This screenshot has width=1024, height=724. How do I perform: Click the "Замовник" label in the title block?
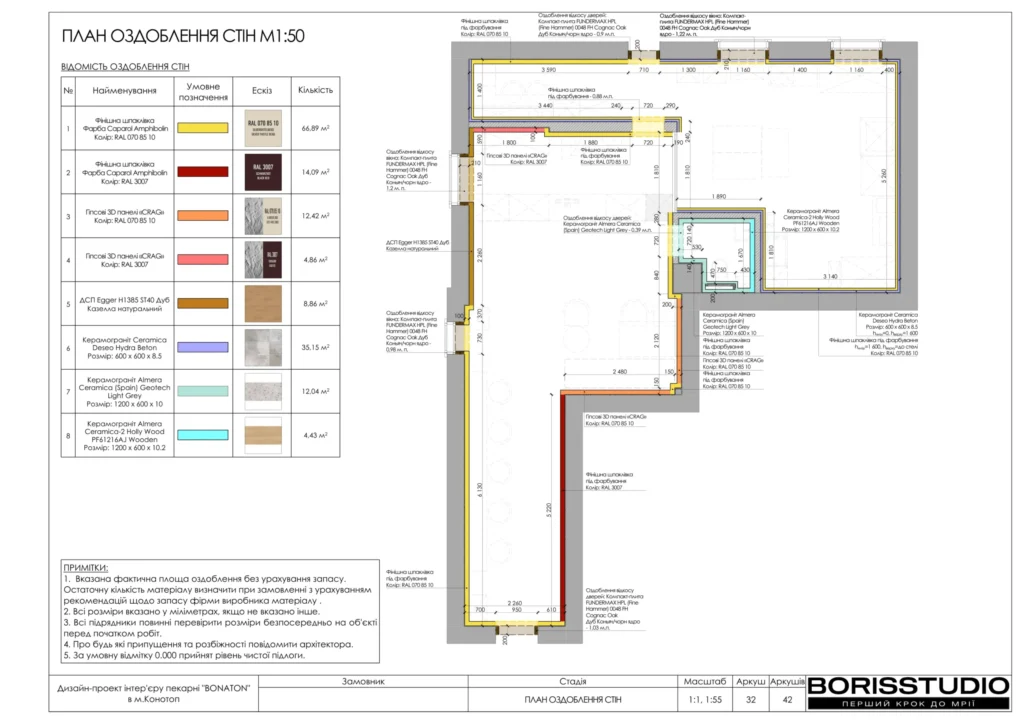363,682
